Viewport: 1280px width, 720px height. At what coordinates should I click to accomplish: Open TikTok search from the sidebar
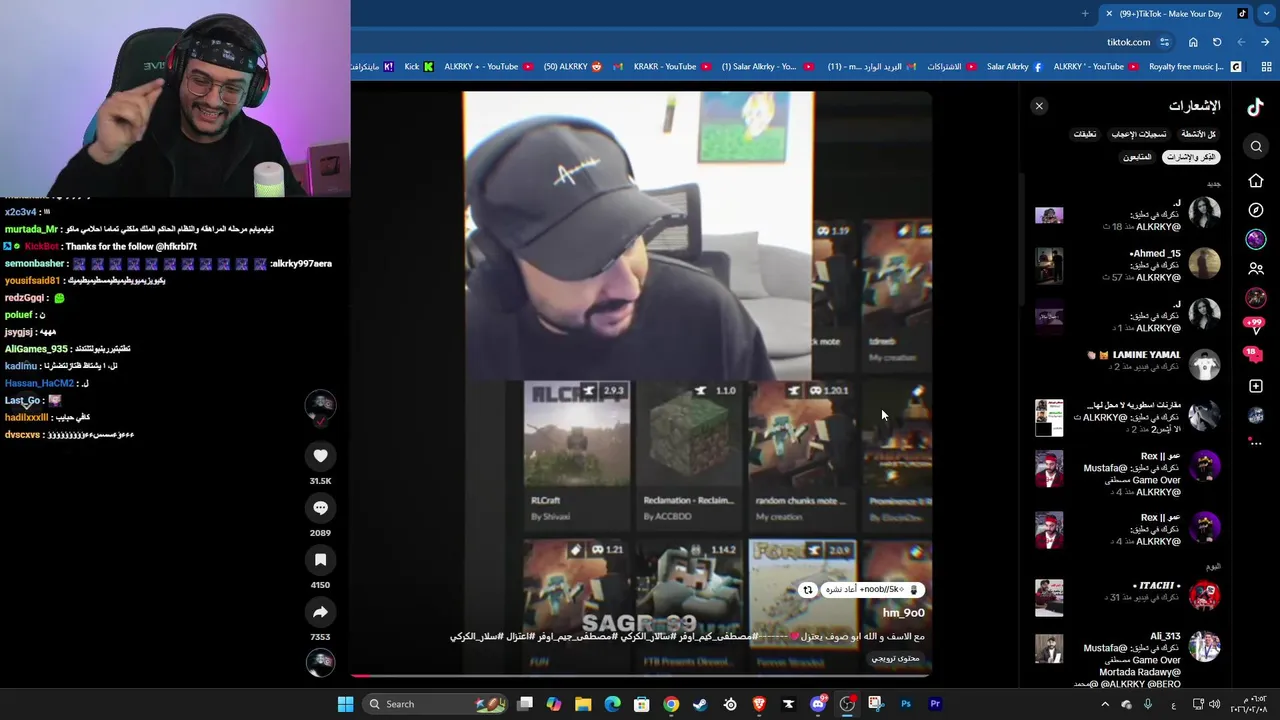[1256, 147]
